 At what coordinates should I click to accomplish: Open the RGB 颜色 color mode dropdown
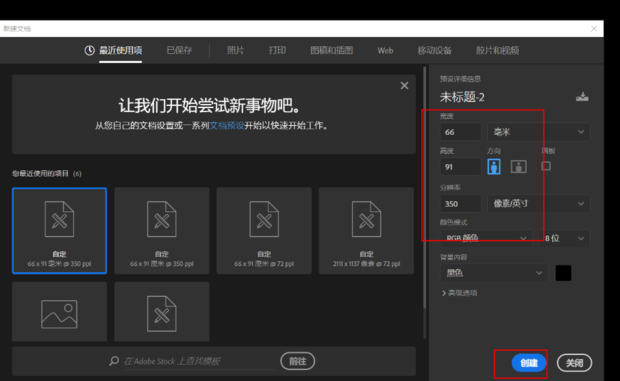(486, 238)
